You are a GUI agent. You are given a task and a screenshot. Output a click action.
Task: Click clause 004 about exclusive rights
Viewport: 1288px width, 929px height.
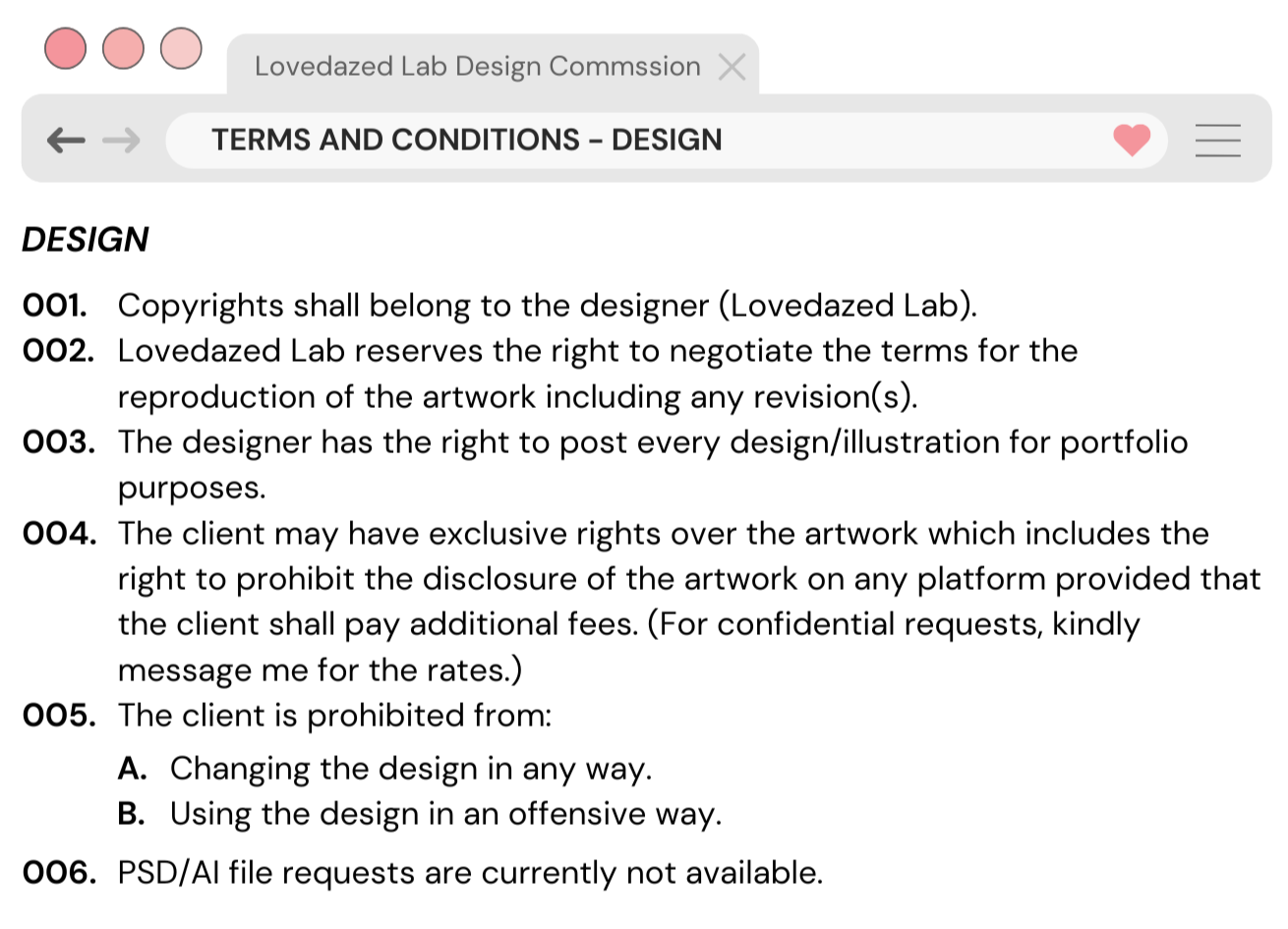(x=641, y=602)
